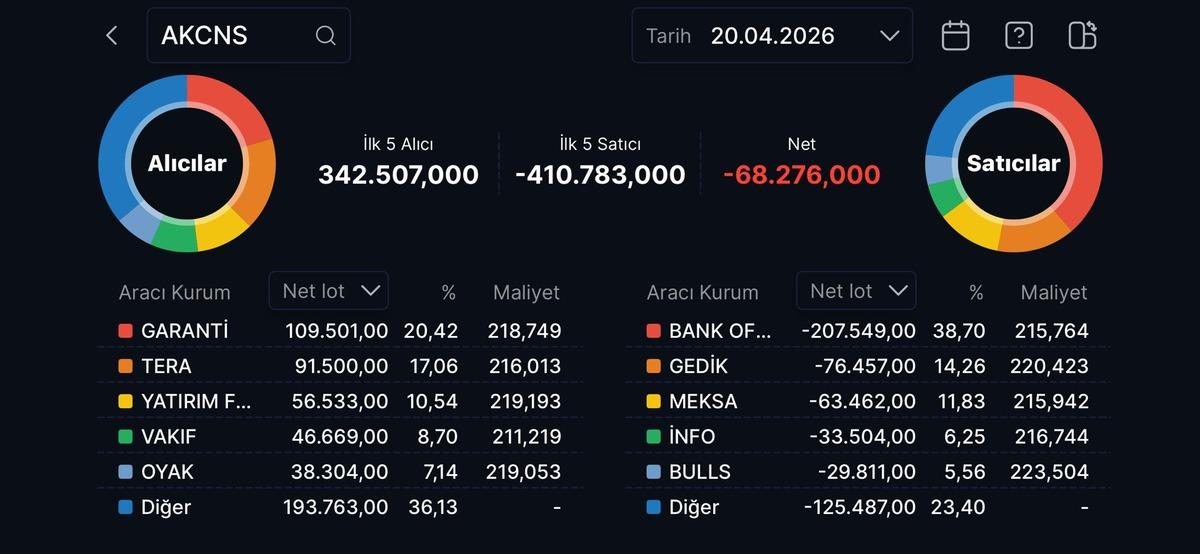Image resolution: width=1200 pixels, height=554 pixels.
Task: Click the layout switch icon
Action: point(1082,36)
